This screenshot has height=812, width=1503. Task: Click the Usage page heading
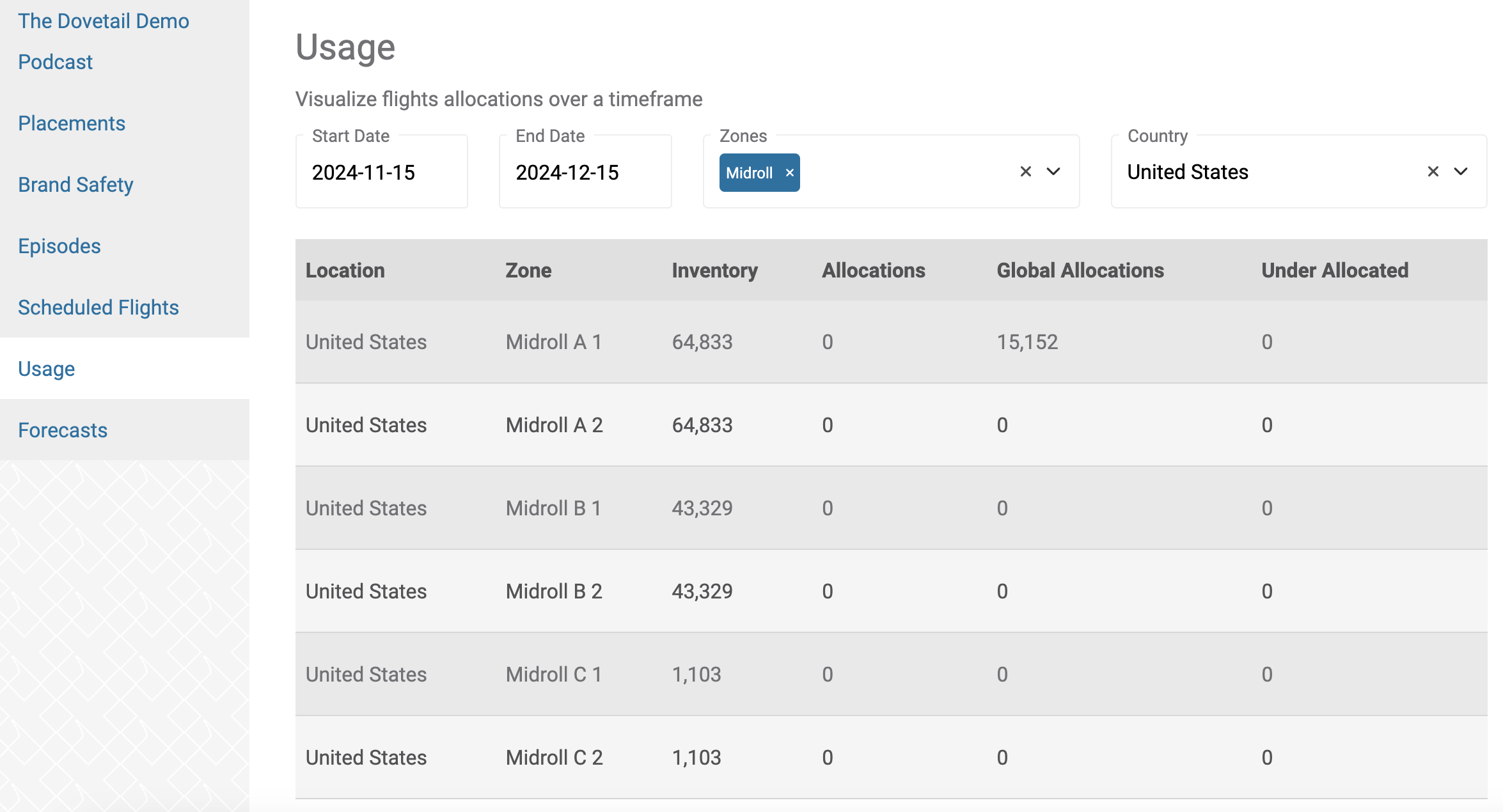(x=345, y=47)
